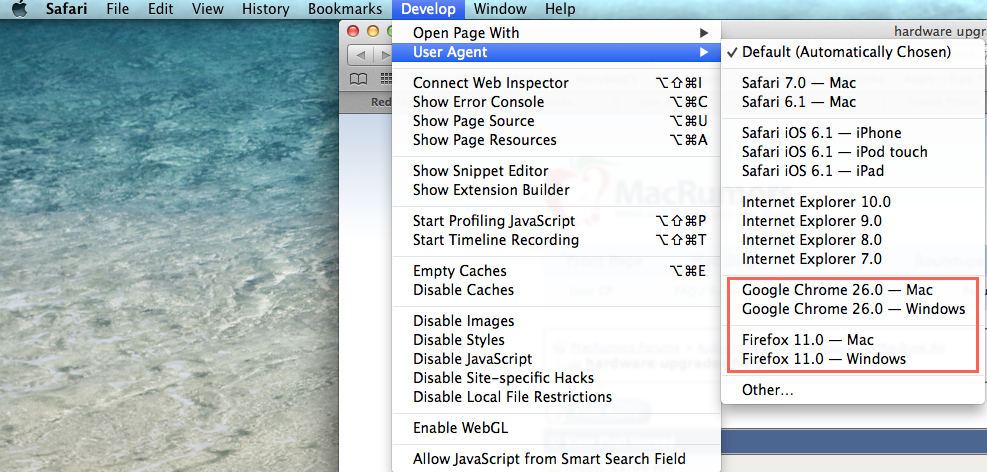Viewport: 987px width, 472px height.
Task: Open the Help menu
Action: [560, 9]
